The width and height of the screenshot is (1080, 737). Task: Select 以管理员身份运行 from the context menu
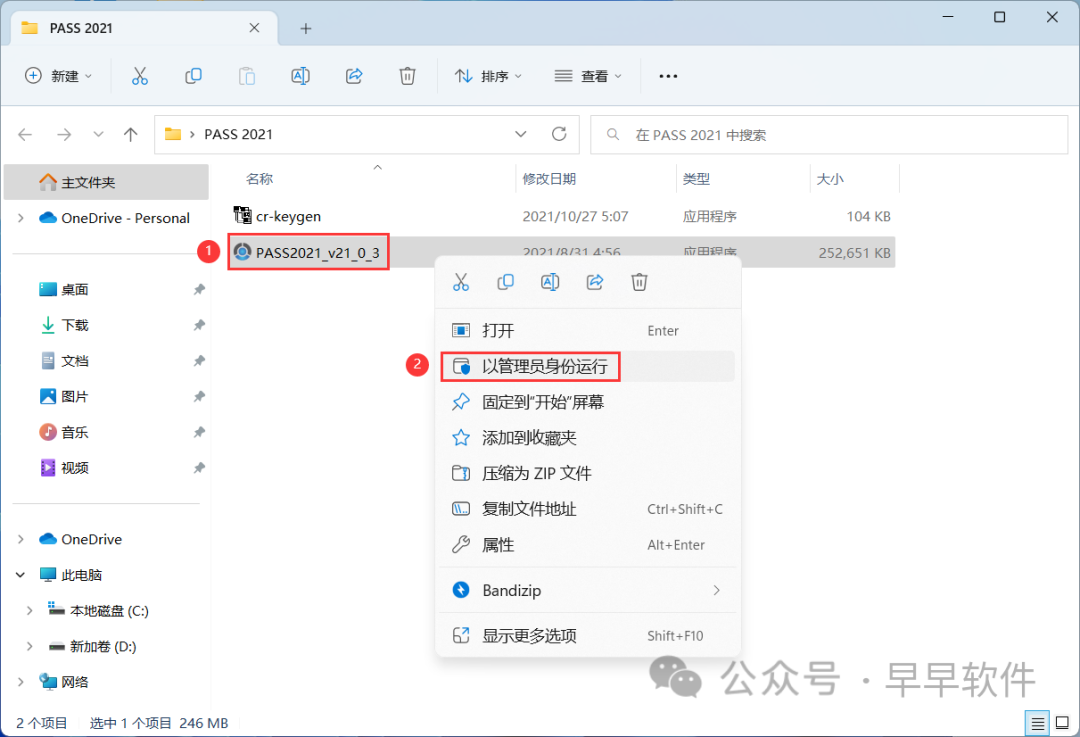click(x=544, y=366)
